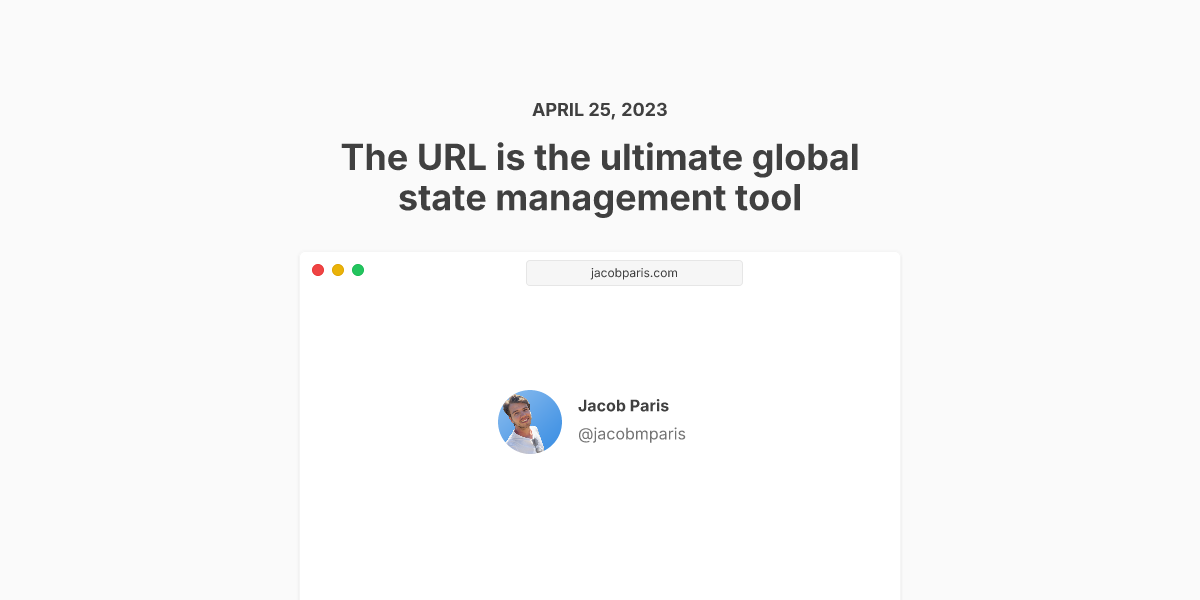The height and width of the screenshot is (600, 1200).
Task: Click the first name "Jacob" beside the avatar
Action: [600, 406]
